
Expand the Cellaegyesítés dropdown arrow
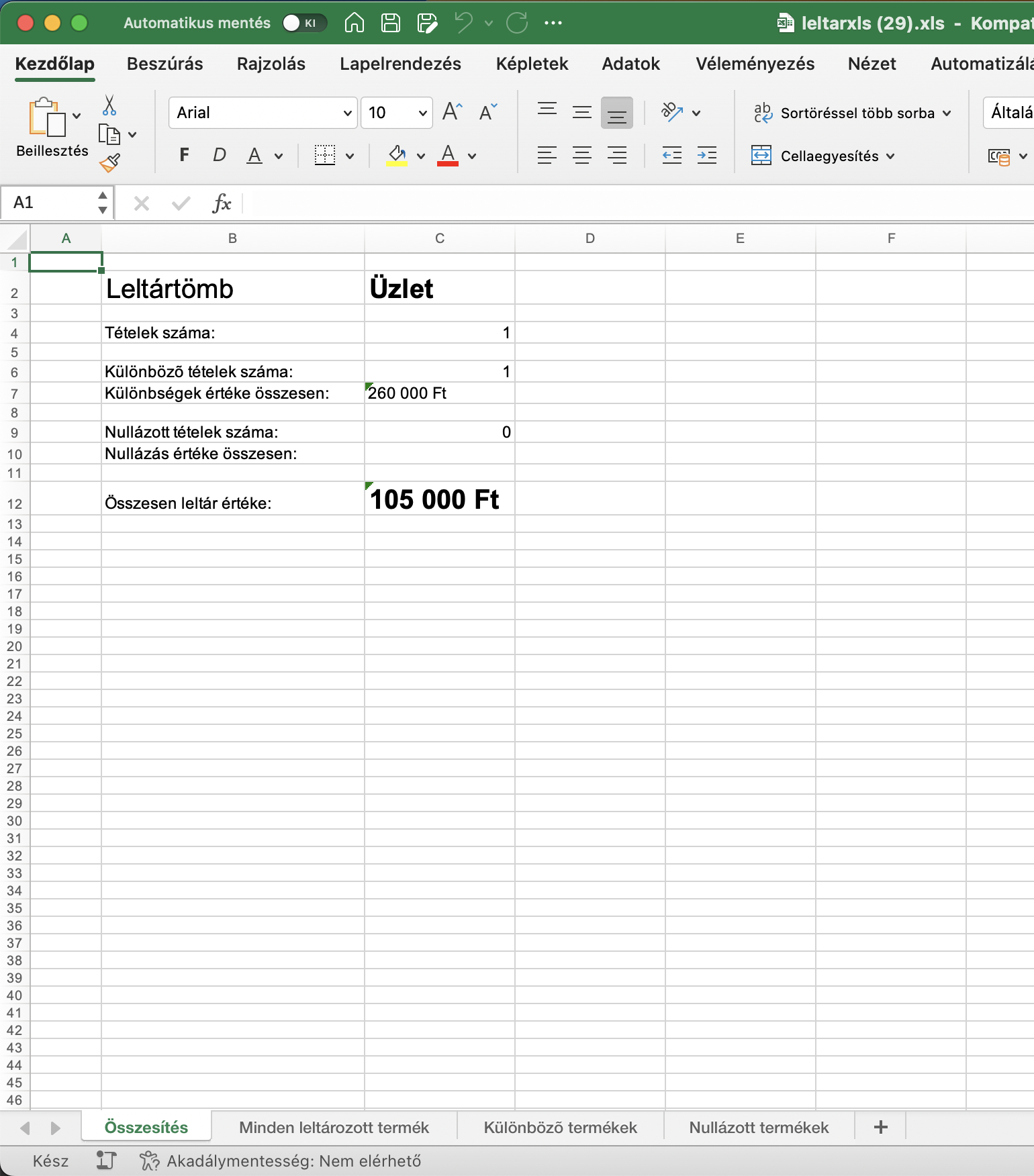tap(890, 156)
